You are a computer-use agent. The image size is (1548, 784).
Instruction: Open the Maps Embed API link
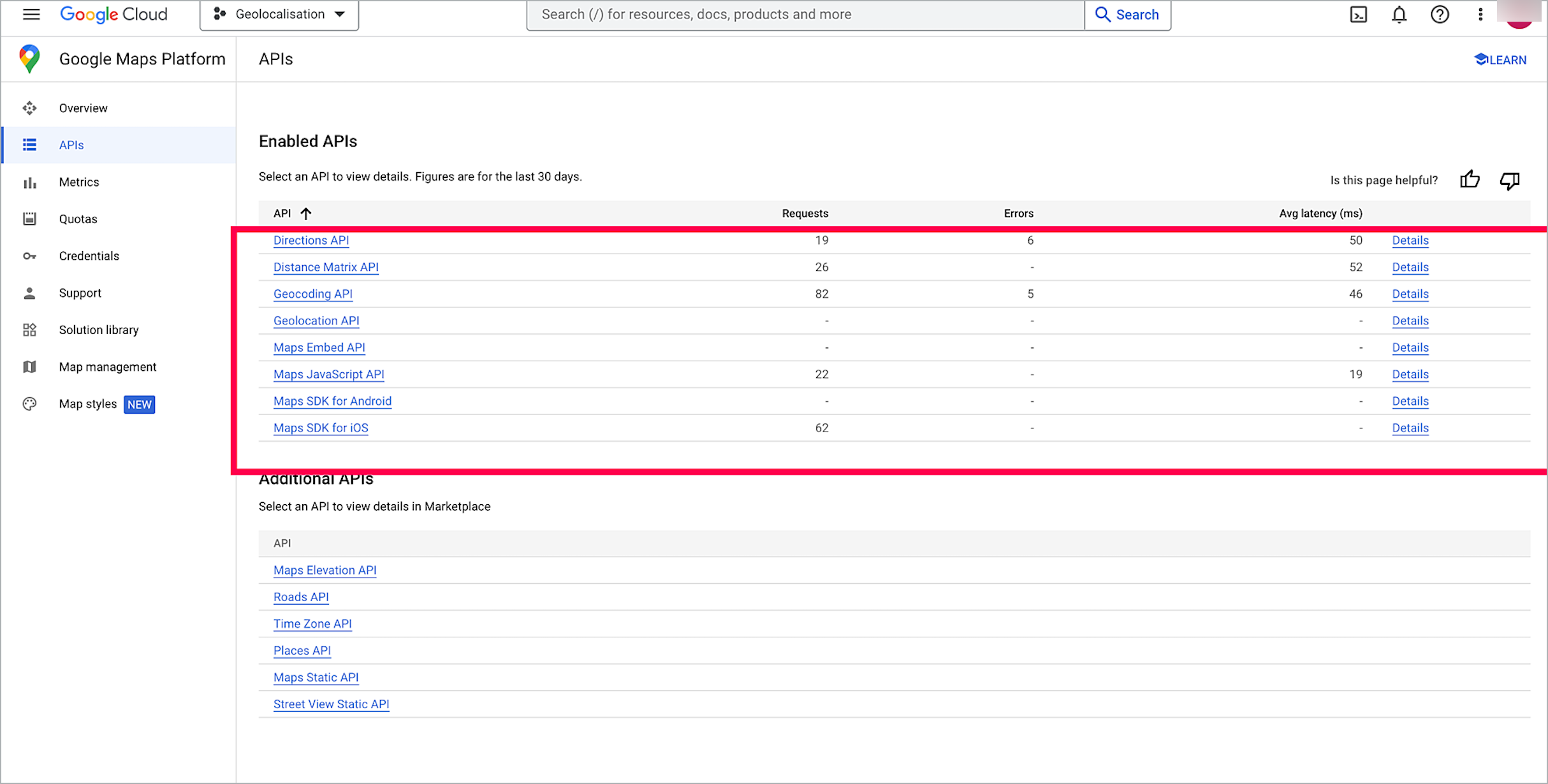[319, 347]
